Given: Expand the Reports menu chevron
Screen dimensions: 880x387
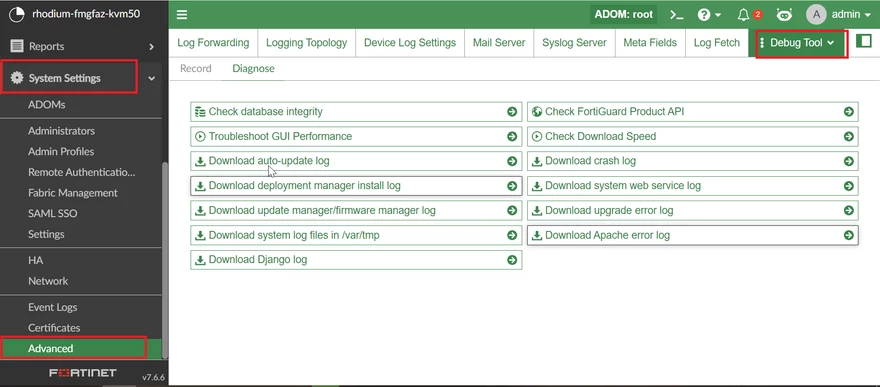Looking at the screenshot, I should (x=151, y=47).
